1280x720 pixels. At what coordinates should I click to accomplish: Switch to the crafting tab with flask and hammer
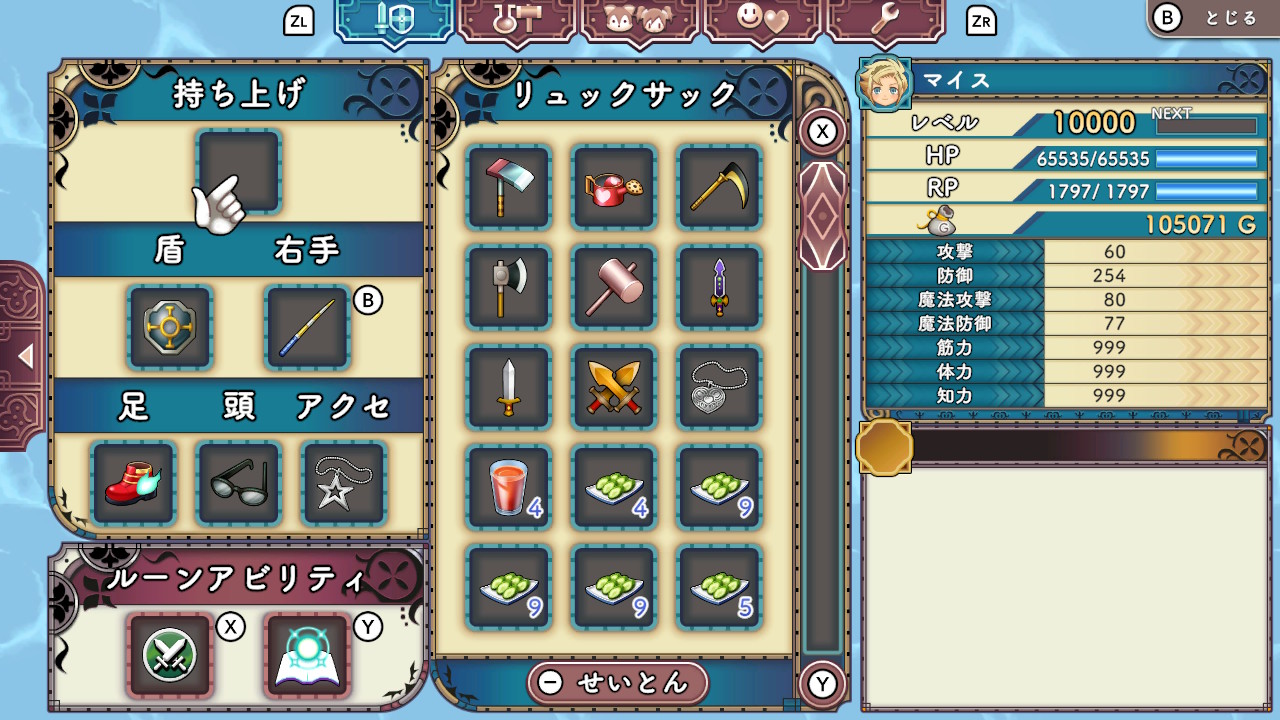coord(517,20)
